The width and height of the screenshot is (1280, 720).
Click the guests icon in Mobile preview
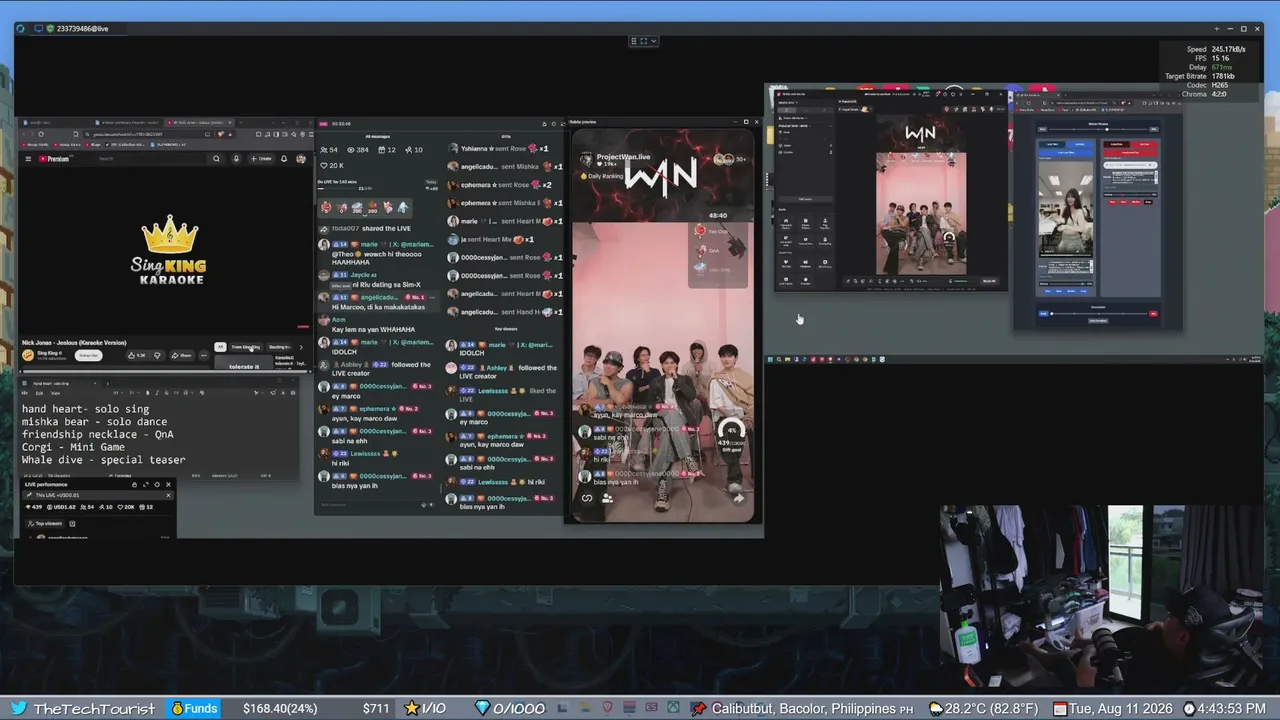coord(607,498)
